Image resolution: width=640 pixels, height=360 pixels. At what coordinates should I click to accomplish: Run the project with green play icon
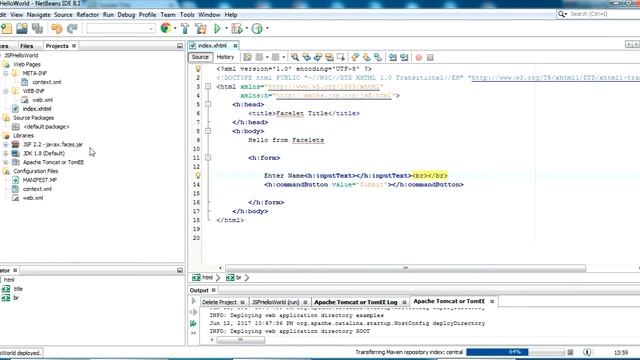click(x=218, y=28)
